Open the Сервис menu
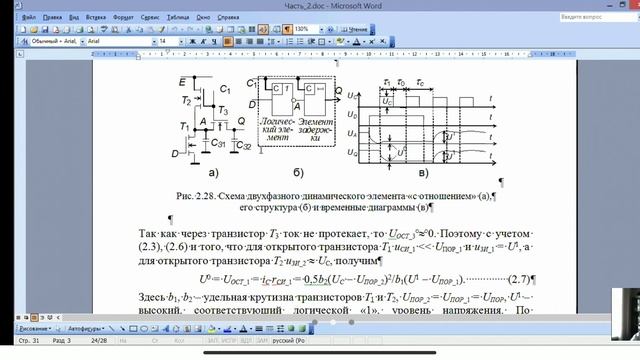Screen dimensions: 640x360 click(150, 18)
